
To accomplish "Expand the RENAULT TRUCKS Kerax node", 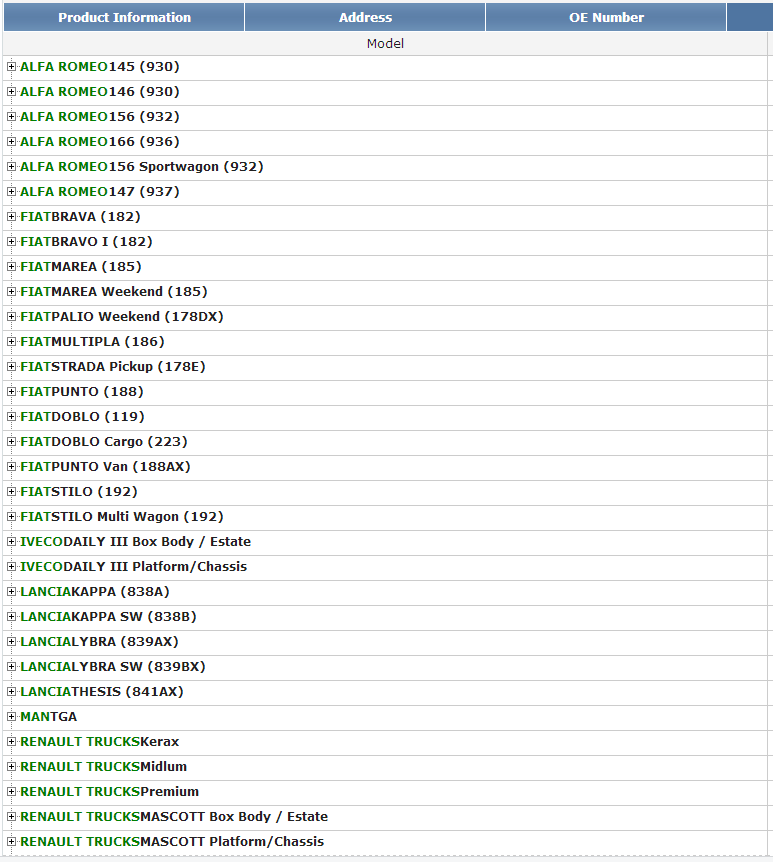I will pyautogui.click(x=11, y=742).
